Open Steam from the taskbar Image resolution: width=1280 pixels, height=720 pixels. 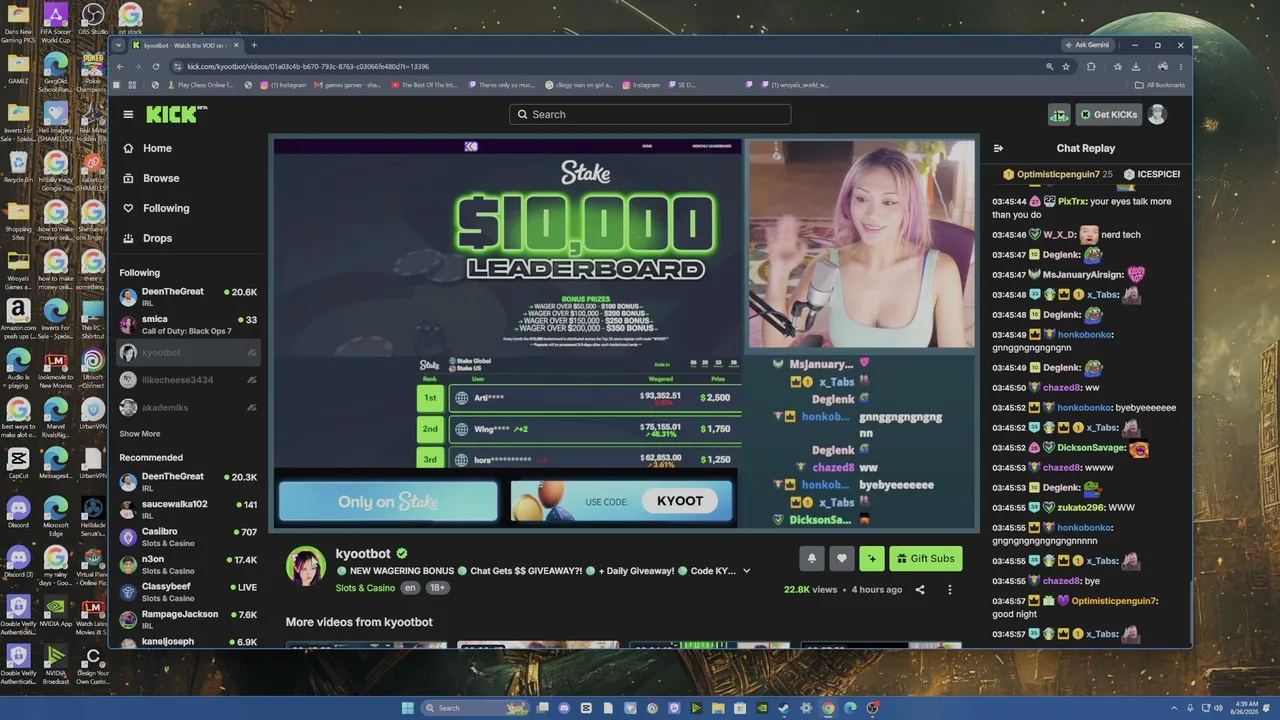coord(784,708)
